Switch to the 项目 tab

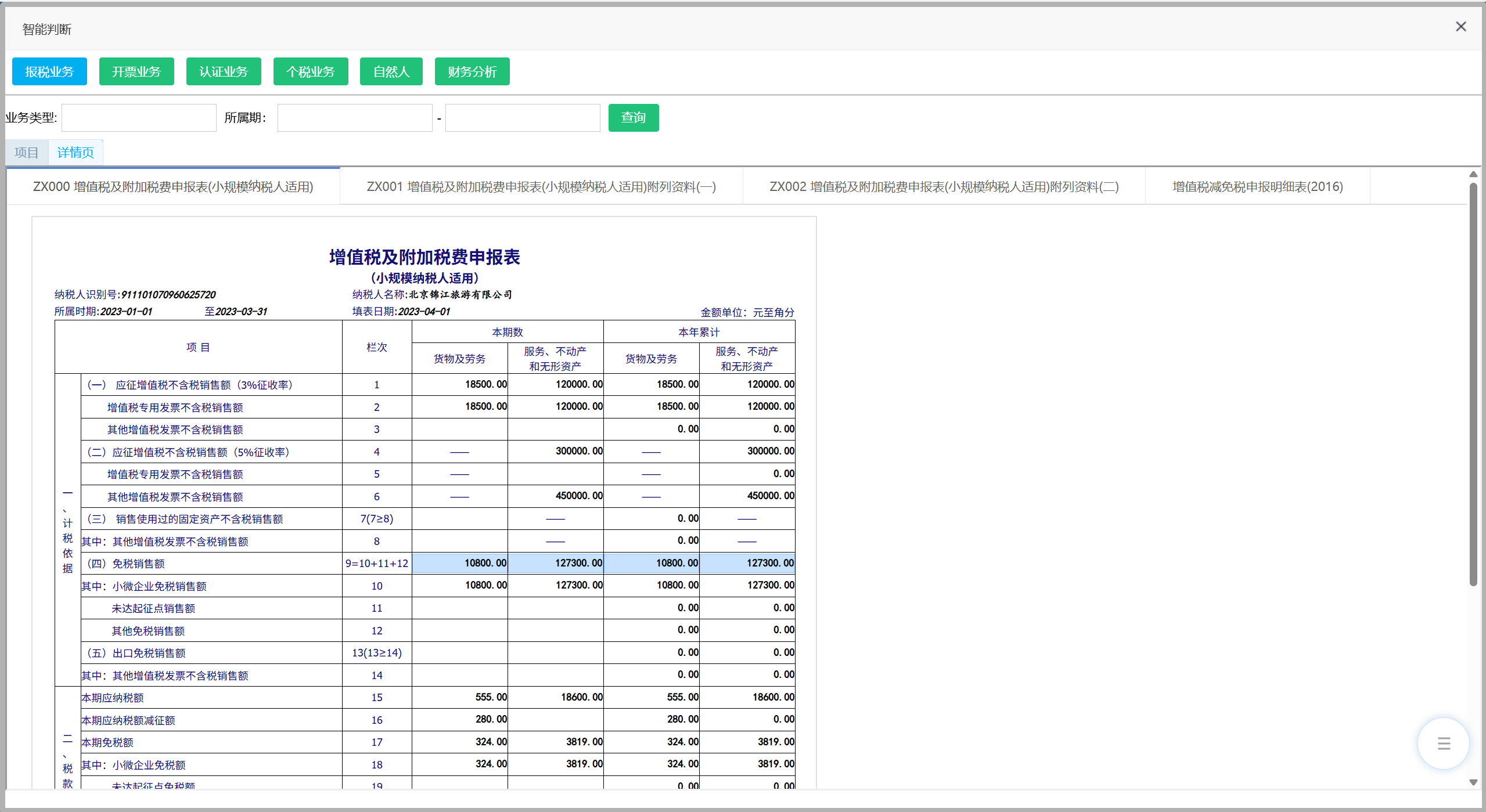[27, 153]
